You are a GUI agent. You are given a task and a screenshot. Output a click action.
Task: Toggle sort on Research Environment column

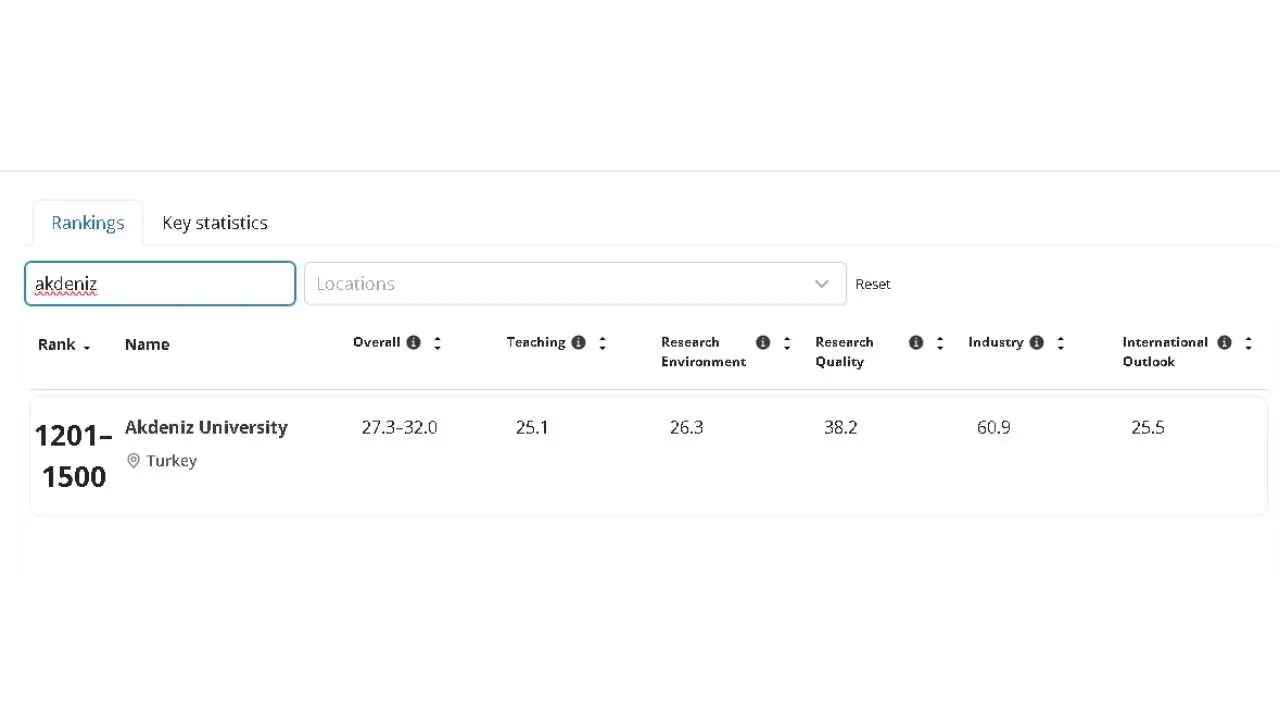pyautogui.click(x=787, y=343)
